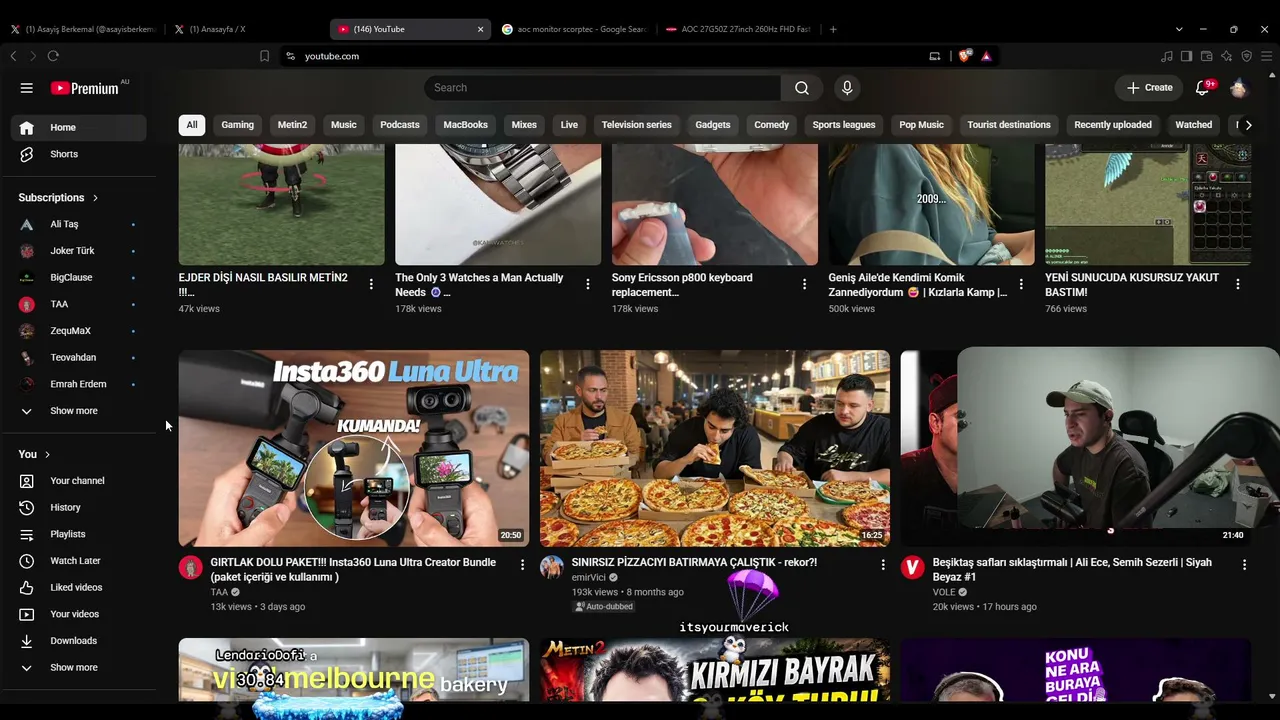Open the Ali Taş subscription channel

point(80,224)
